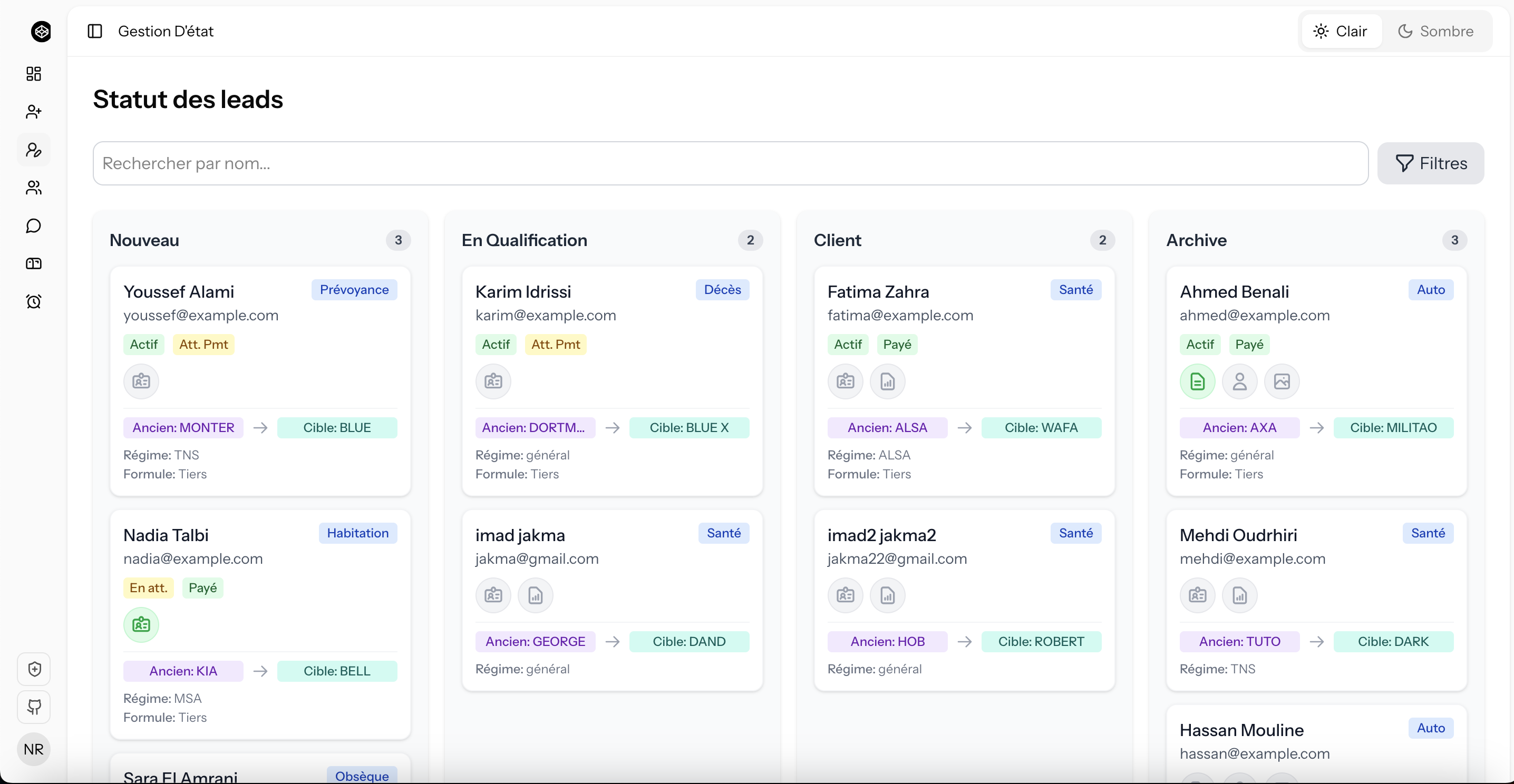Switch to Sombre dark theme
The height and width of the screenshot is (784, 1514).
1435,31
